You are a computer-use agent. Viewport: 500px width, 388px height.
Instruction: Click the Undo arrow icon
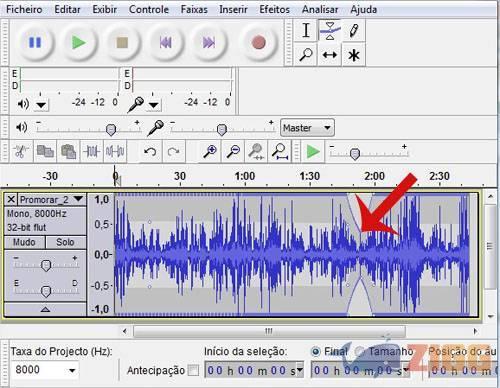coord(150,152)
